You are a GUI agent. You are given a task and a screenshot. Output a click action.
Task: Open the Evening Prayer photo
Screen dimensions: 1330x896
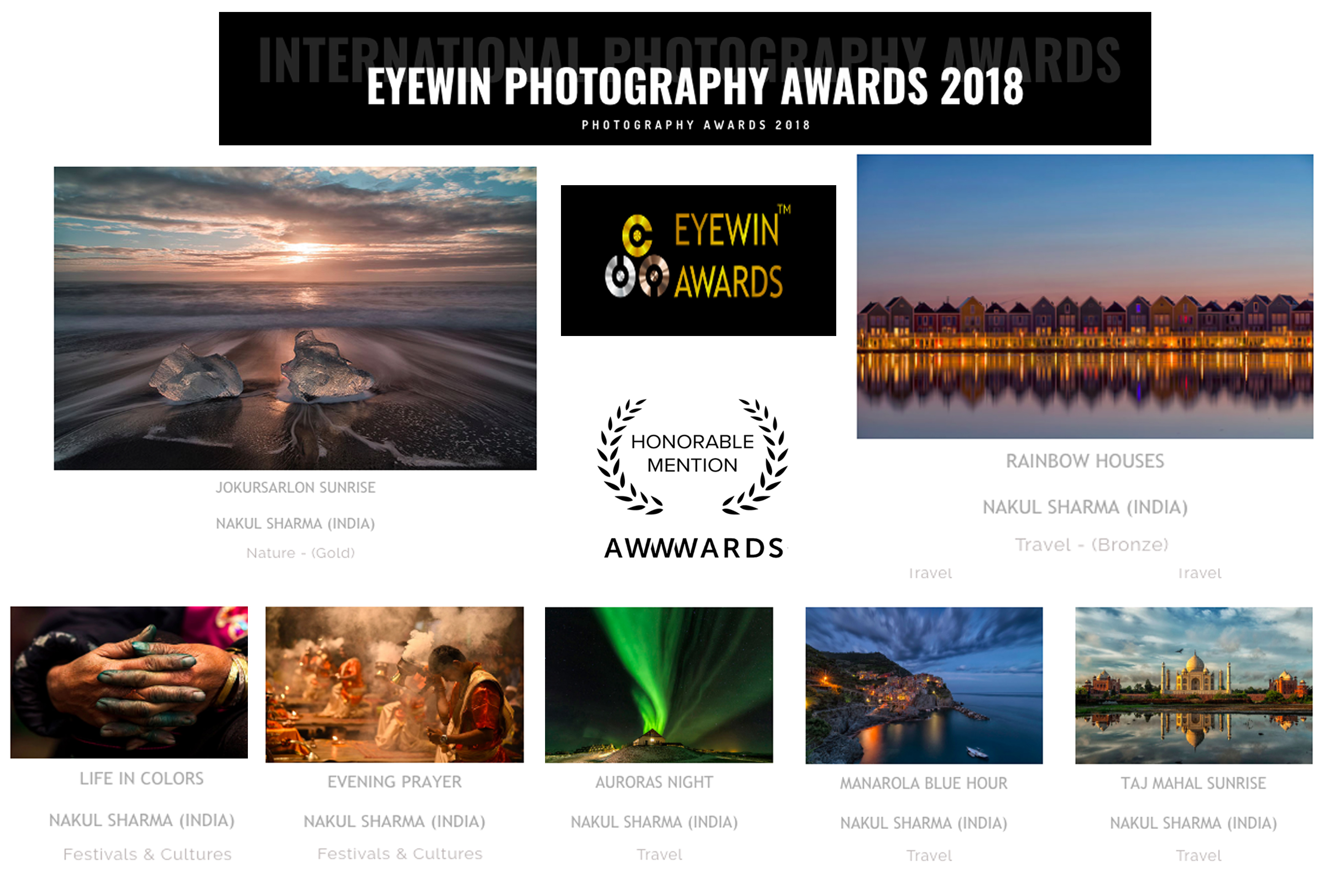394,684
